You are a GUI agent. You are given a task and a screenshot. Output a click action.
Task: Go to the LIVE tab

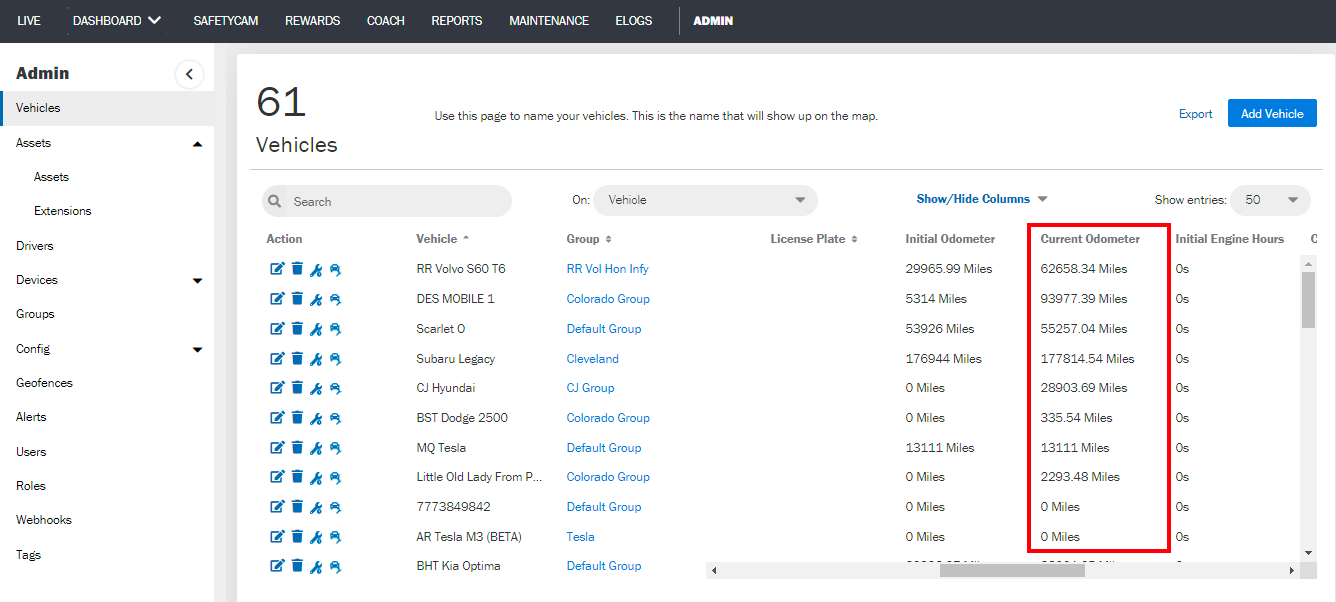(29, 20)
